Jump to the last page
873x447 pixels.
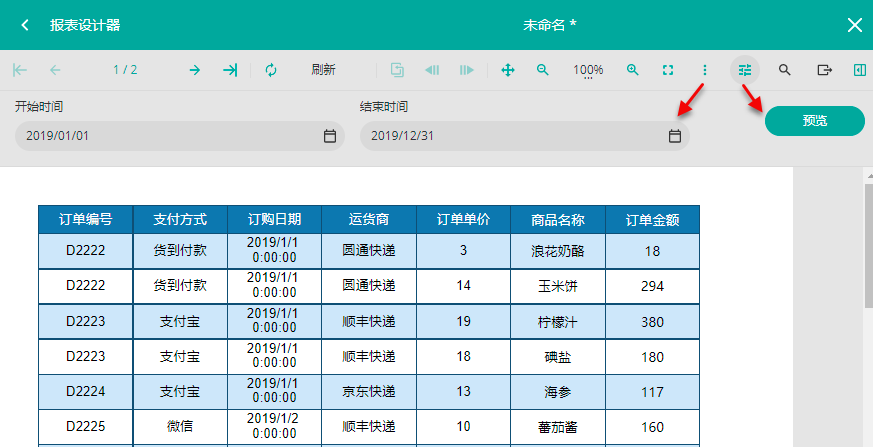pos(230,70)
